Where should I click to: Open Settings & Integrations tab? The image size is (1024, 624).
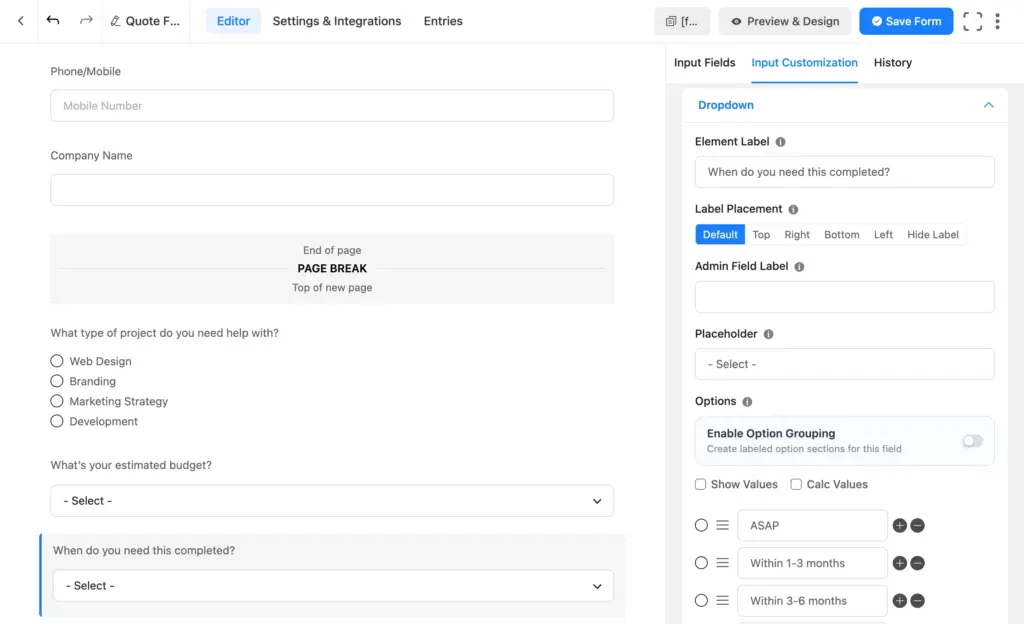(x=337, y=21)
